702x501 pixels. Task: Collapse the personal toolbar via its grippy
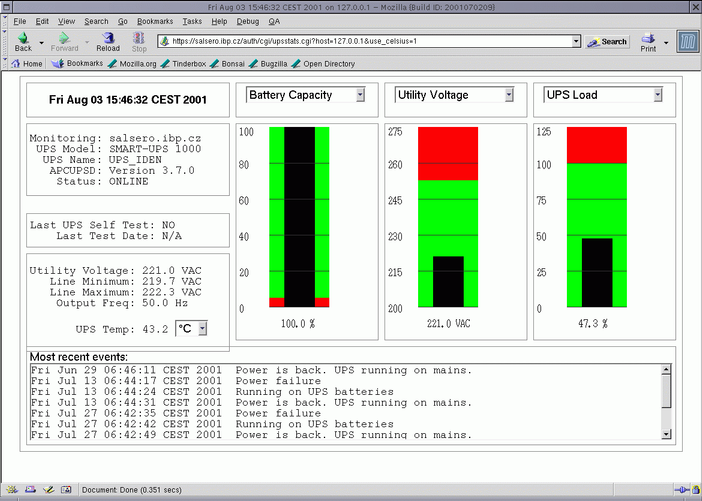pos(5,63)
